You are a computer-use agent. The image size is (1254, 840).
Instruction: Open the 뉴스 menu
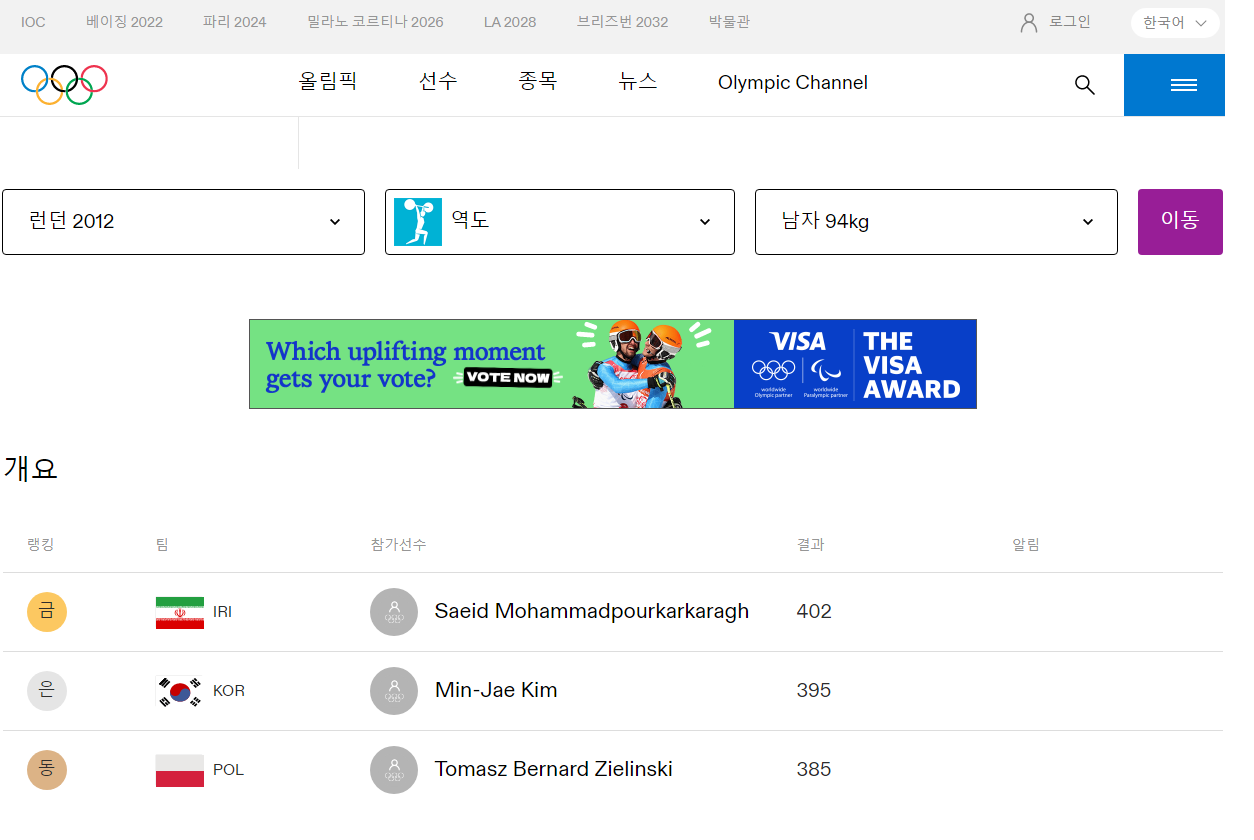click(638, 82)
